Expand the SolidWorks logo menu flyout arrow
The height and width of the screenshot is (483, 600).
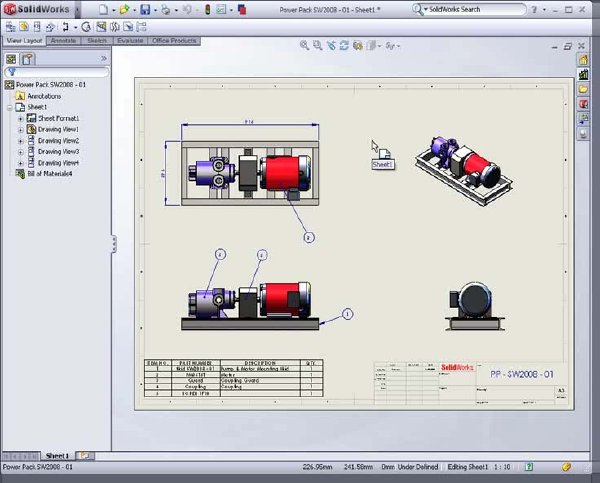click(x=77, y=10)
